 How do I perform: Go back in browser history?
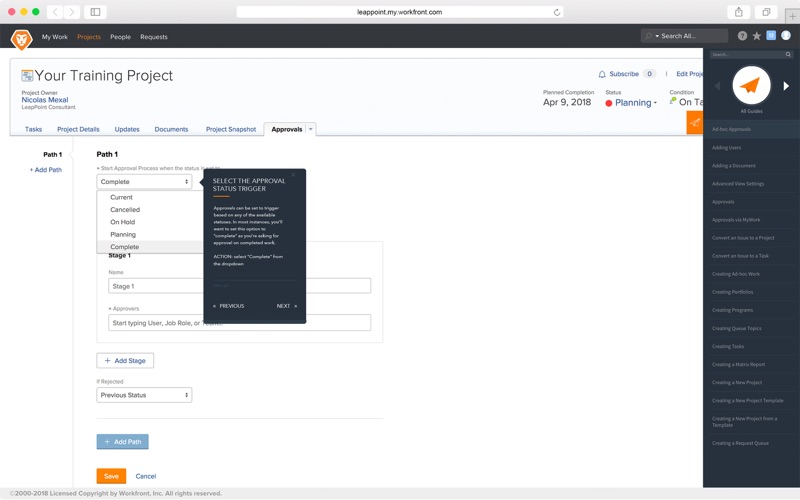point(55,12)
